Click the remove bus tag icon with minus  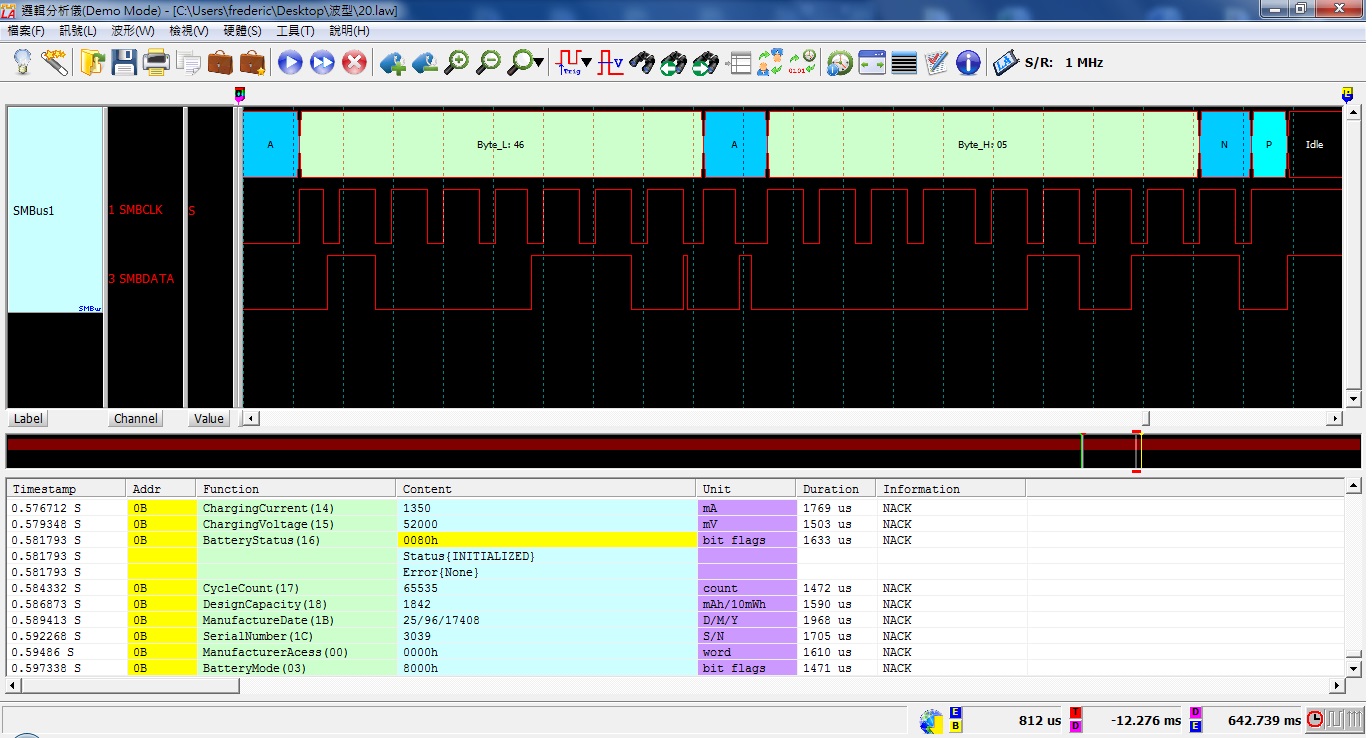pyautogui.click(x=424, y=63)
